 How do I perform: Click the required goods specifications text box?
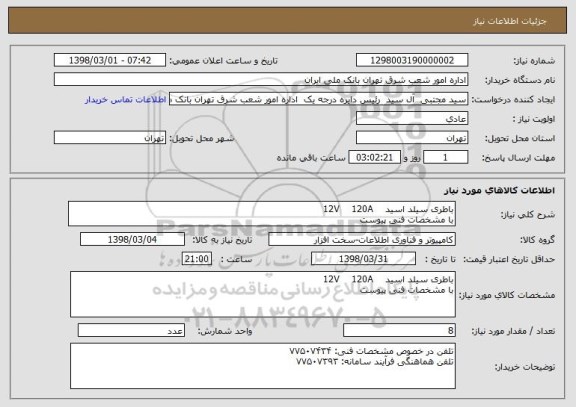pyautogui.click(x=263, y=295)
